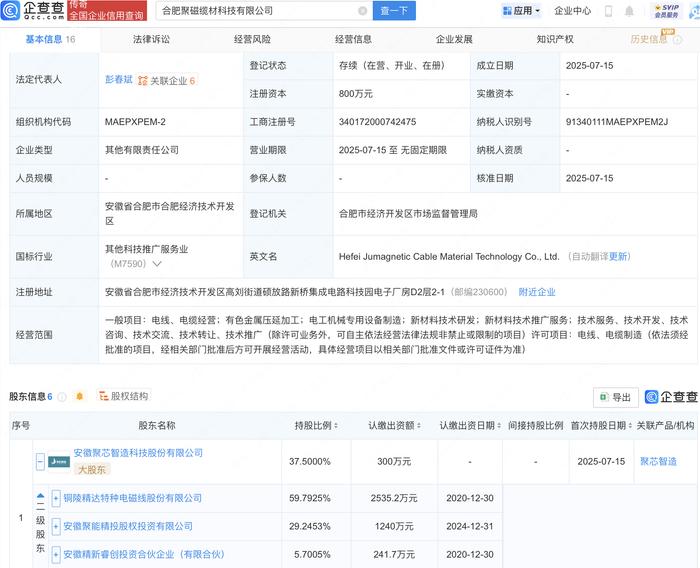This screenshot has height=568, width=700.
Task: Click the mobile phone icon in header
Action: (608, 11)
